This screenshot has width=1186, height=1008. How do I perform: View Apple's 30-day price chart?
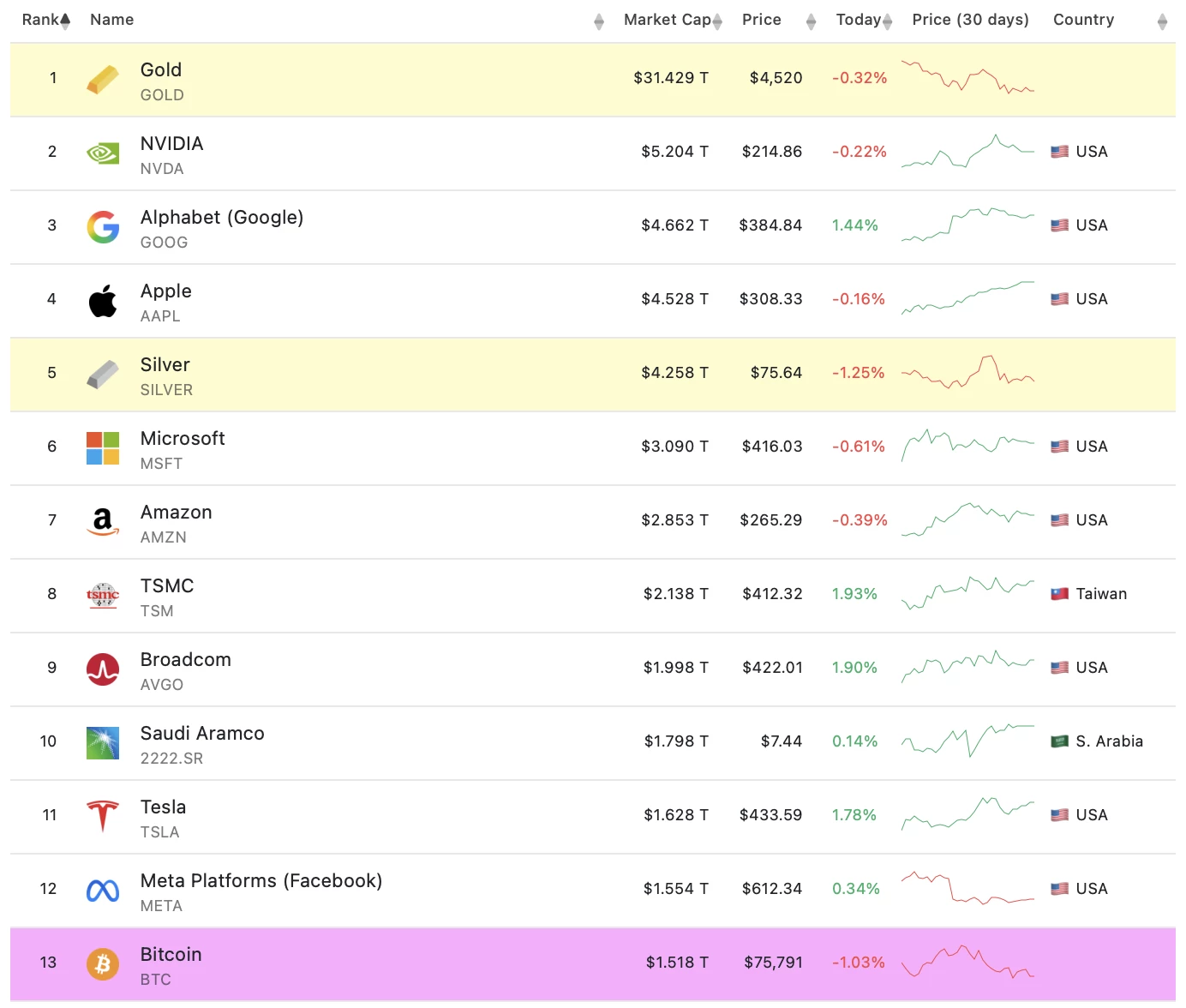[x=968, y=298]
